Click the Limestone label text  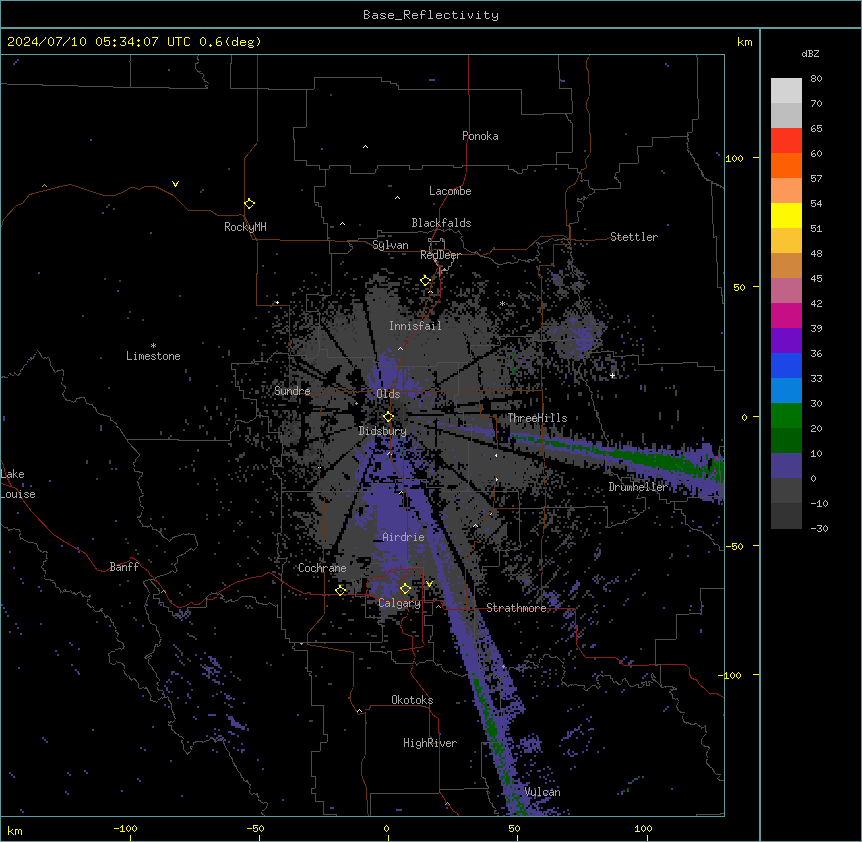pos(153,356)
